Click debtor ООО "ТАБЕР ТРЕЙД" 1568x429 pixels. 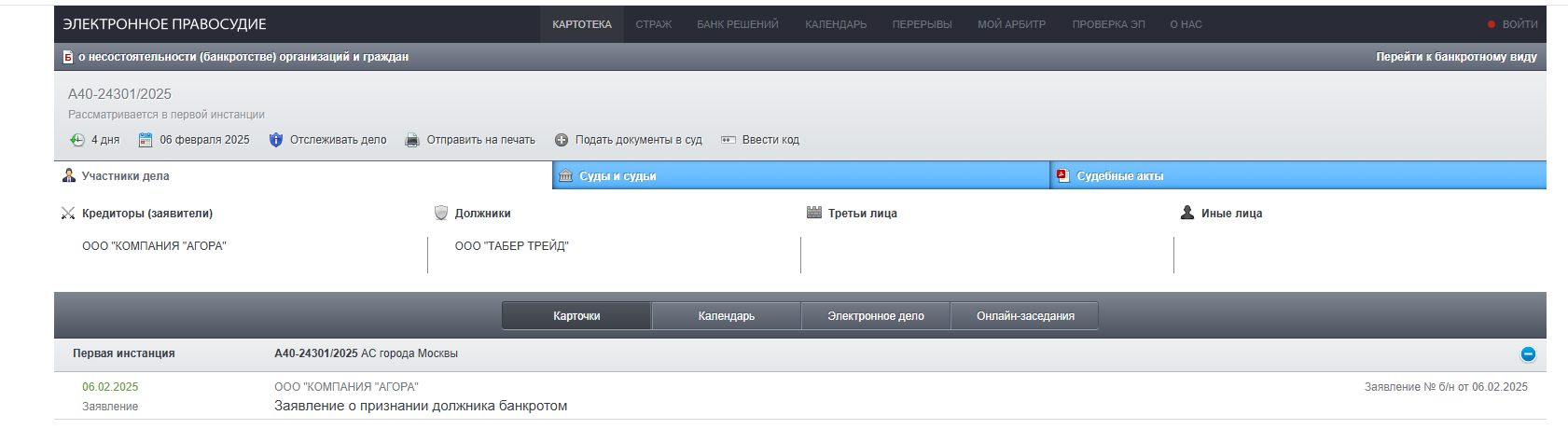coord(511,246)
